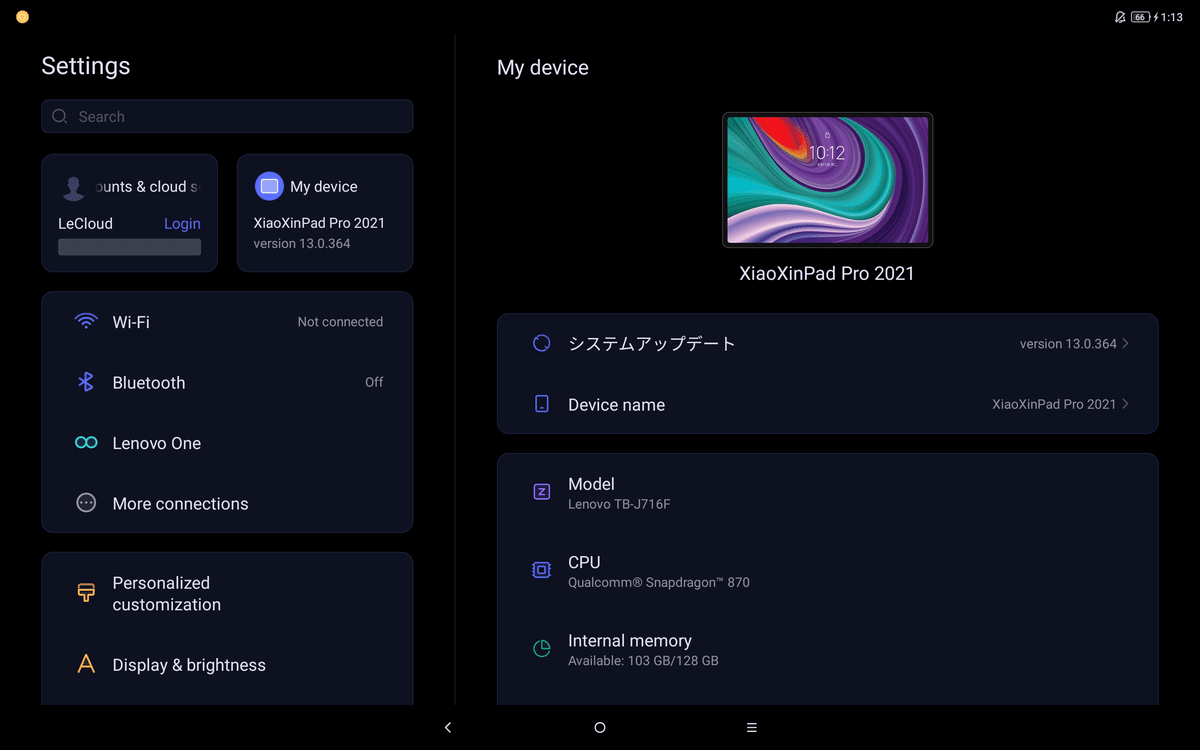
Task: Click the tablet wallpaper preview image
Action: (827, 180)
